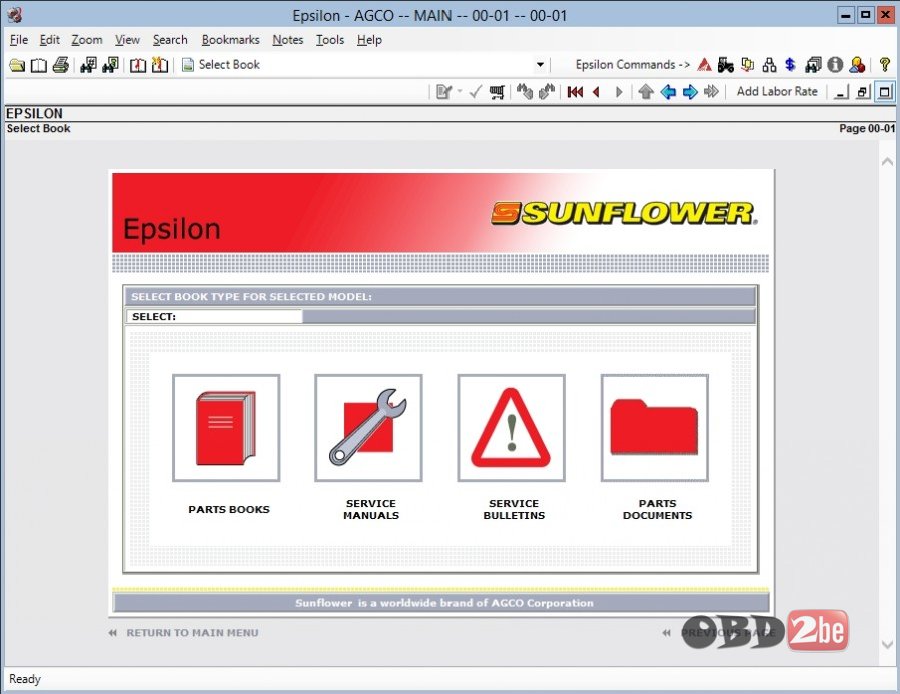Open the Bookmarks menu

(230, 40)
